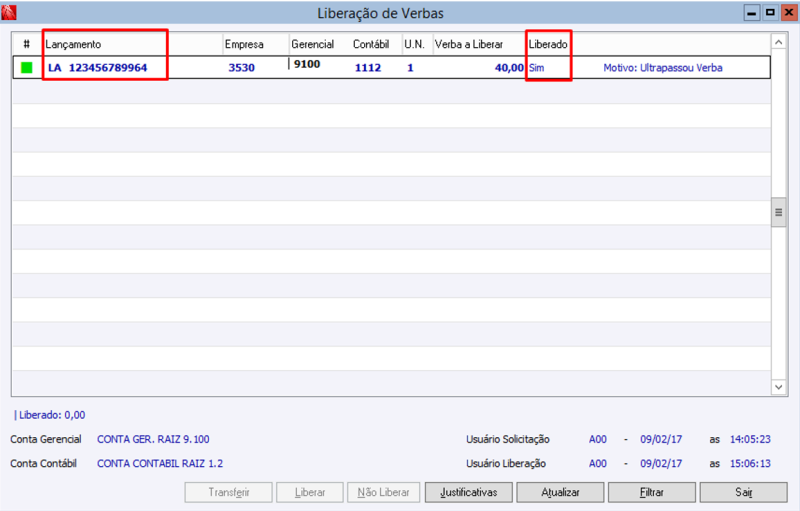Click the Sair button to exit
Screen dimensions: 800x511
[x=743, y=492]
